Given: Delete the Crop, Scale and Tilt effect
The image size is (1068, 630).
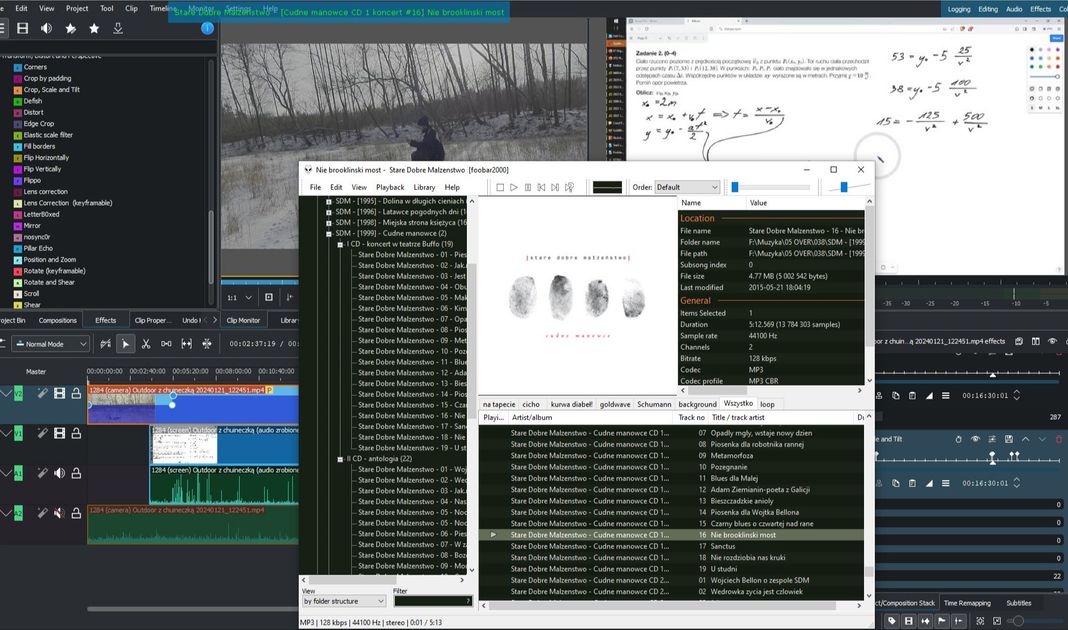Looking at the screenshot, I should 1060,439.
